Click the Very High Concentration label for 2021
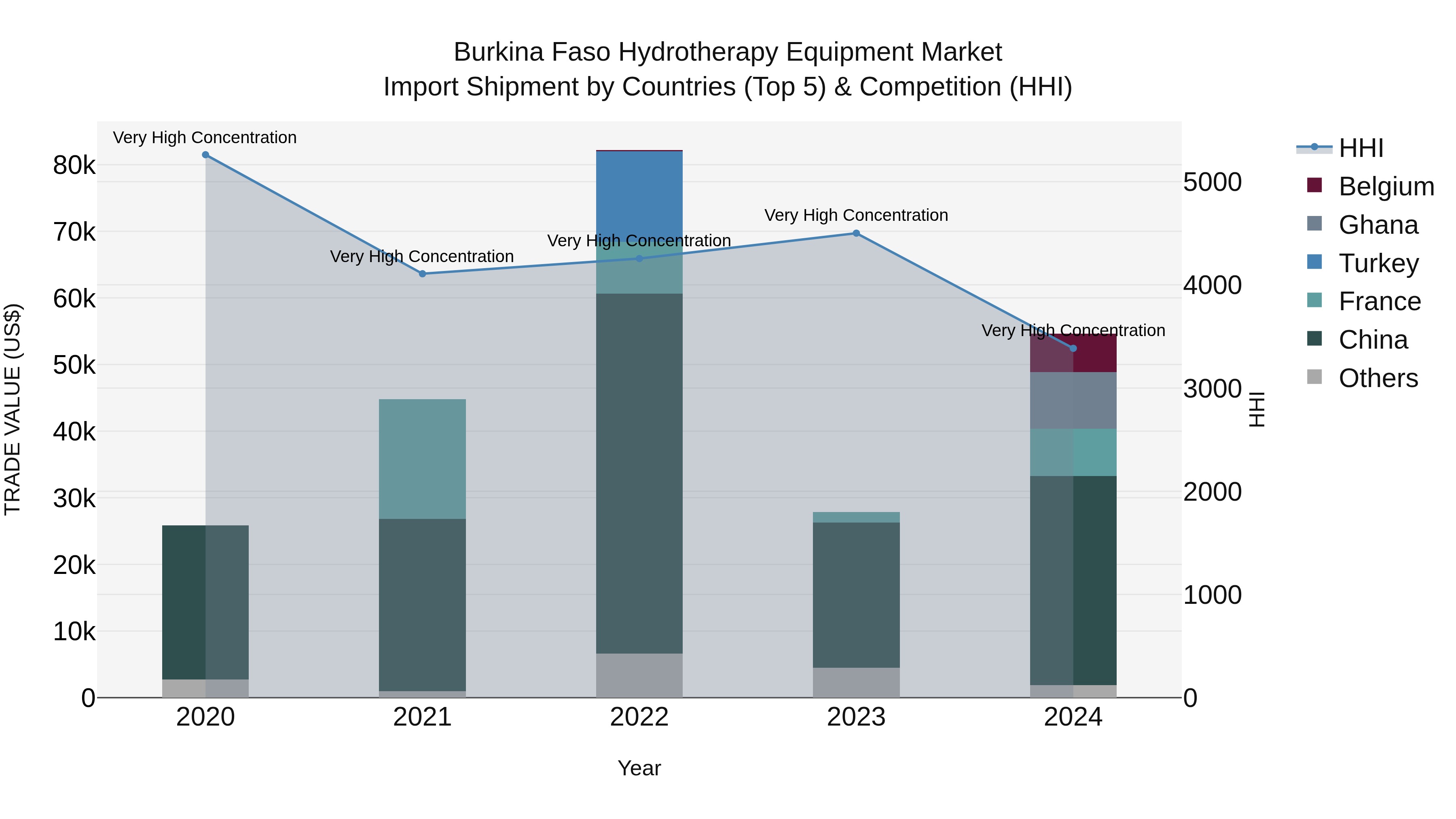Image resolution: width=1456 pixels, height=819 pixels. click(x=422, y=256)
